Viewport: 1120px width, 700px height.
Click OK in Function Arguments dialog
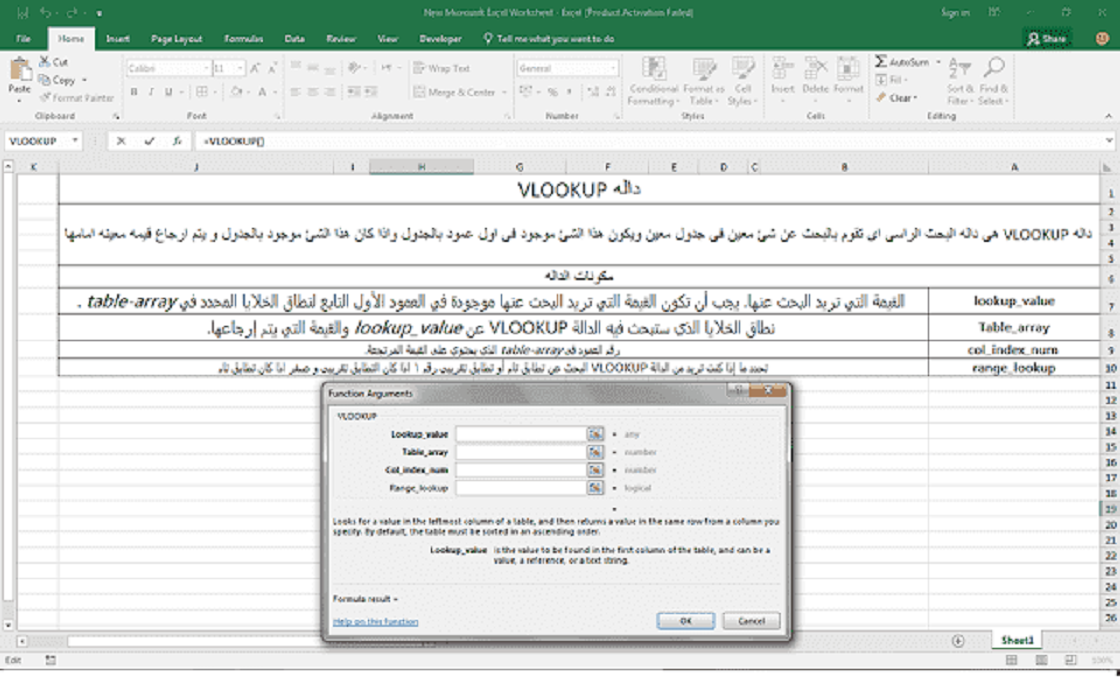click(x=686, y=621)
